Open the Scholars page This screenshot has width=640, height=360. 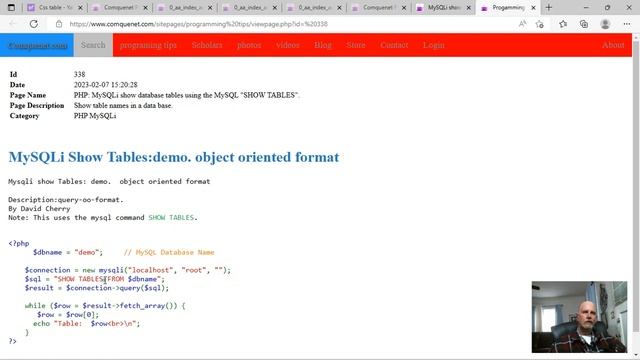click(x=207, y=45)
